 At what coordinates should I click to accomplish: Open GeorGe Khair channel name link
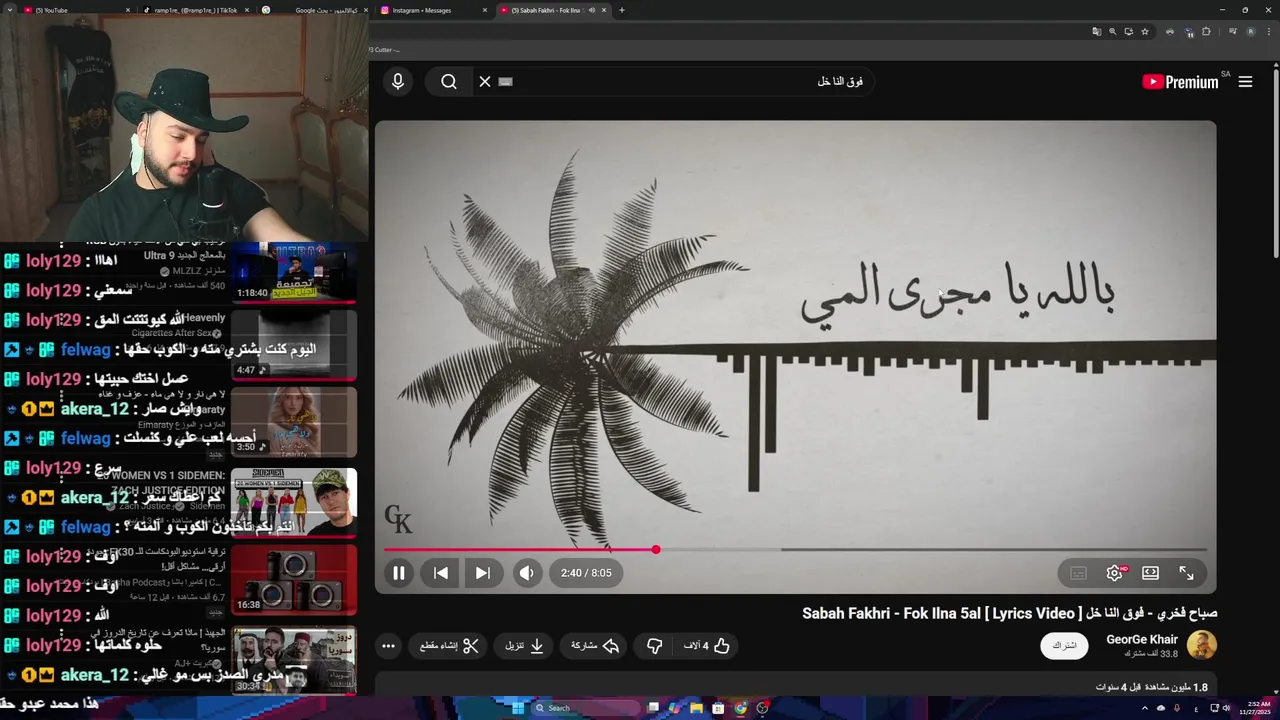pos(1142,640)
